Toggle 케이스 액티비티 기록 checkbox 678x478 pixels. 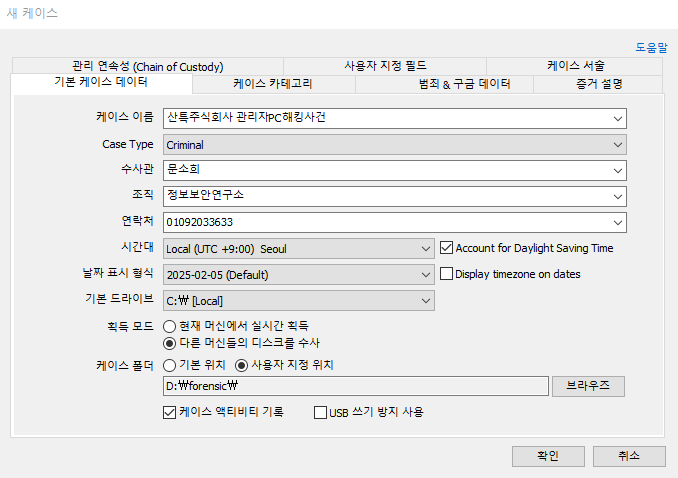coord(170,412)
